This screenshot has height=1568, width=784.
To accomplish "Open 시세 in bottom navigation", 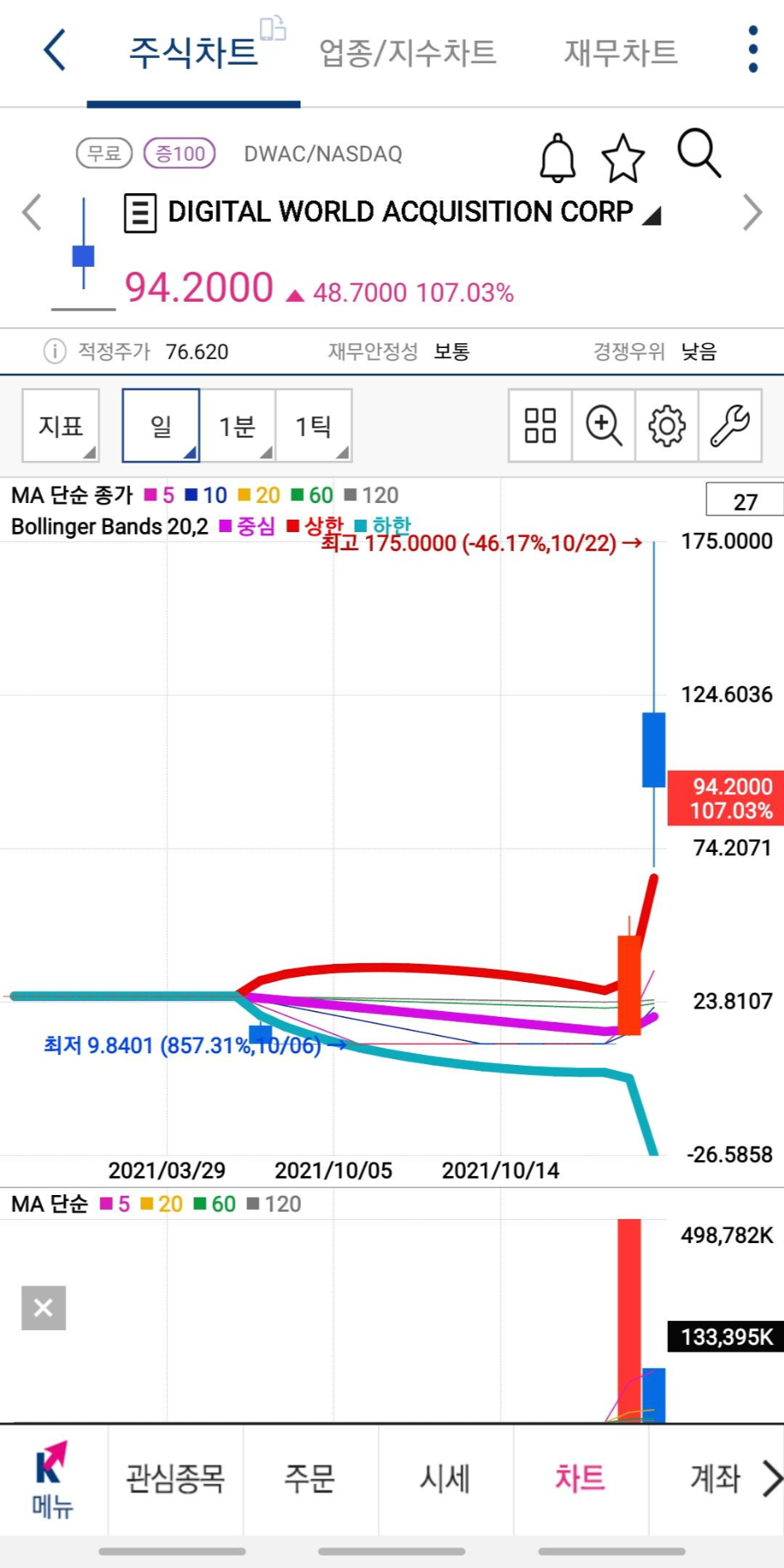I will coord(445,1479).
